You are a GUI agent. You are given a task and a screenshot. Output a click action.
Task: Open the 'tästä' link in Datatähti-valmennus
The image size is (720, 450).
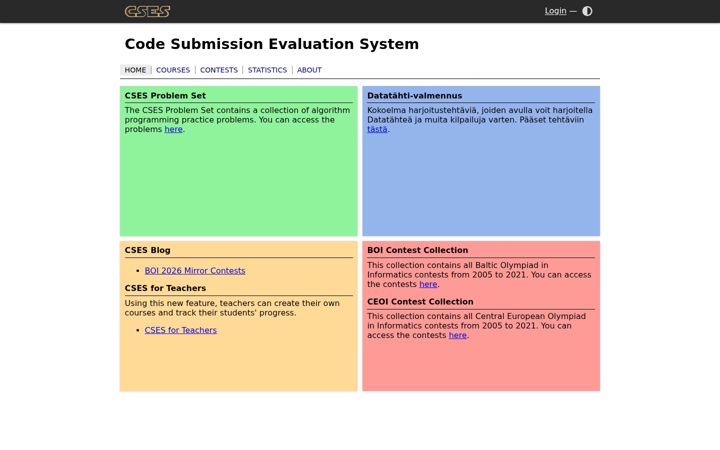click(377, 129)
